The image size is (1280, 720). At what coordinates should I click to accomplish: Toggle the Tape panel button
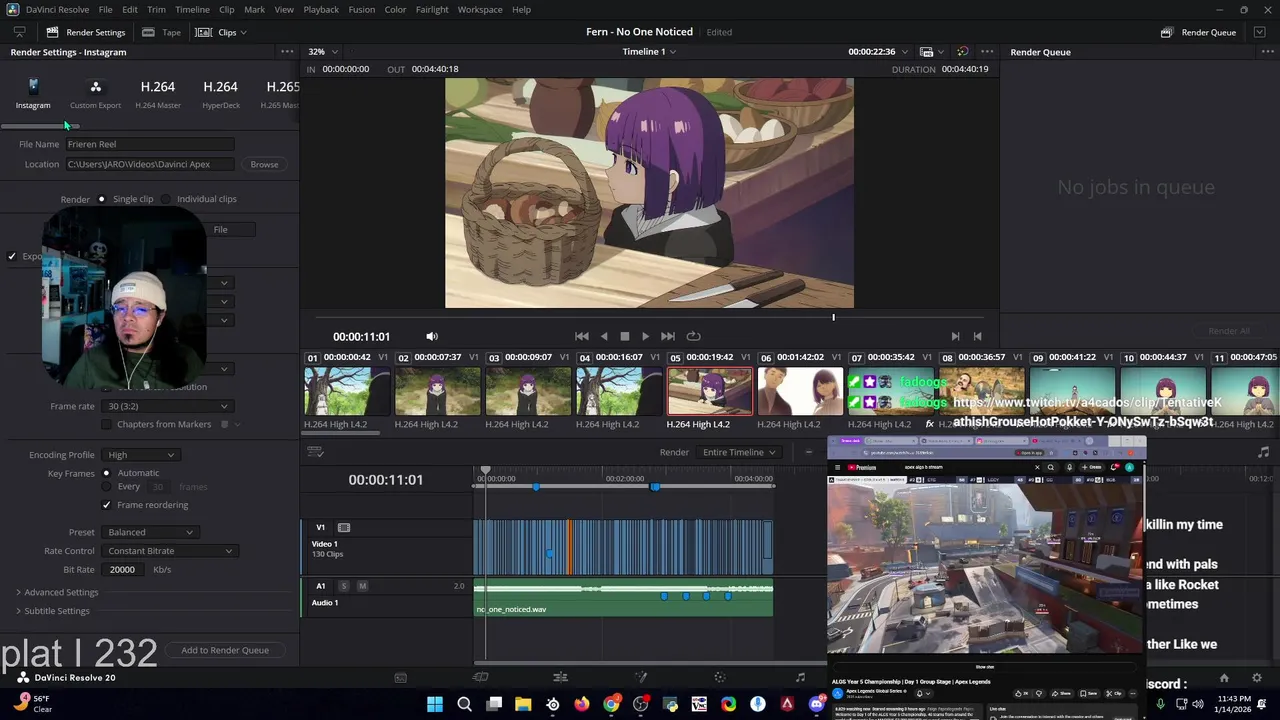[x=162, y=32]
